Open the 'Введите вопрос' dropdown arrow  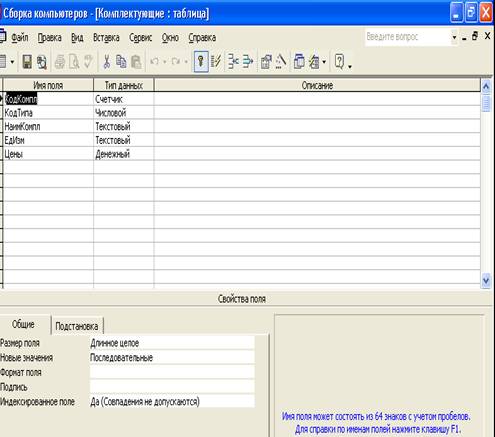click(x=454, y=37)
